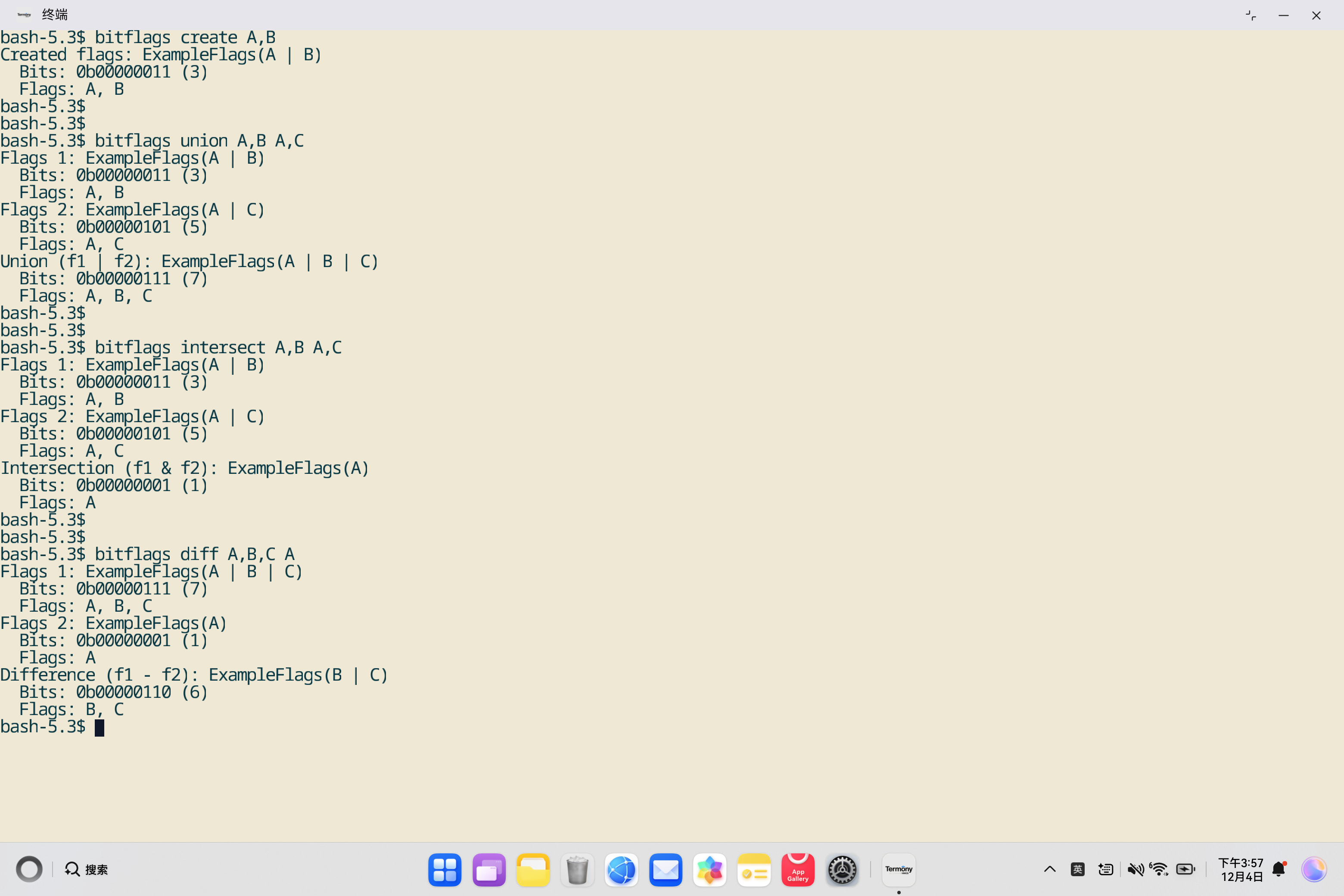Open notifications bell icon
The width and height of the screenshot is (1344, 896).
pyautogui.click(x=1279, y=869)
